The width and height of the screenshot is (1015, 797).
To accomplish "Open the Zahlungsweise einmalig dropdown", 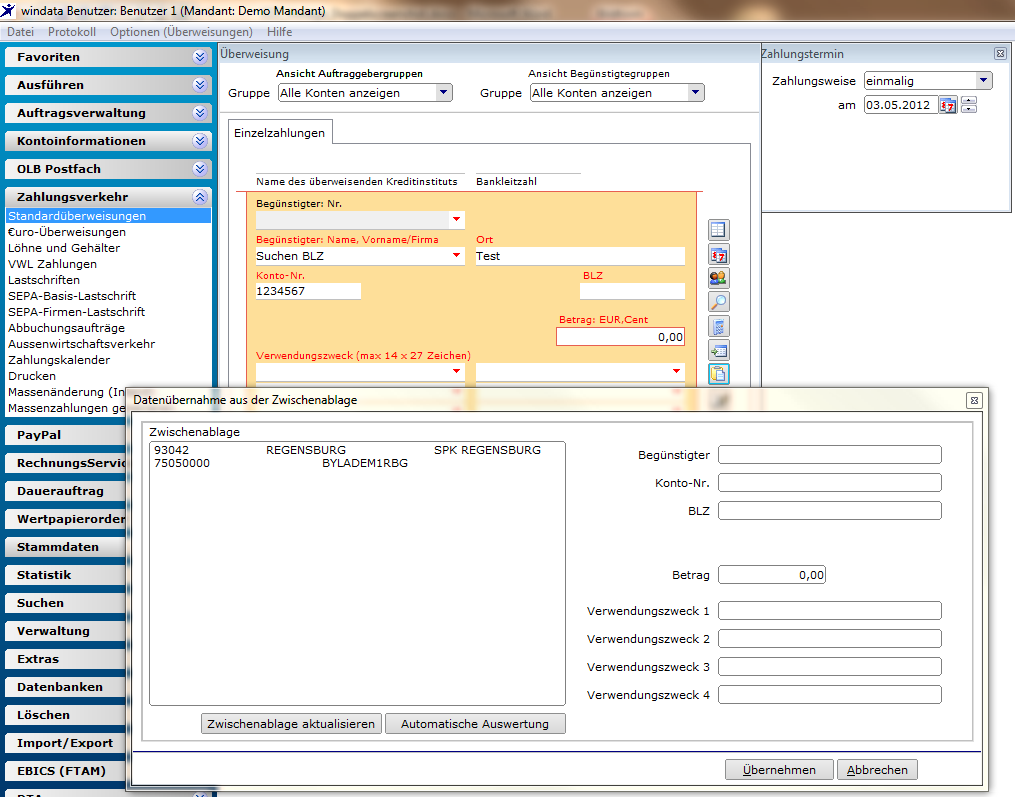I will 984,81.
